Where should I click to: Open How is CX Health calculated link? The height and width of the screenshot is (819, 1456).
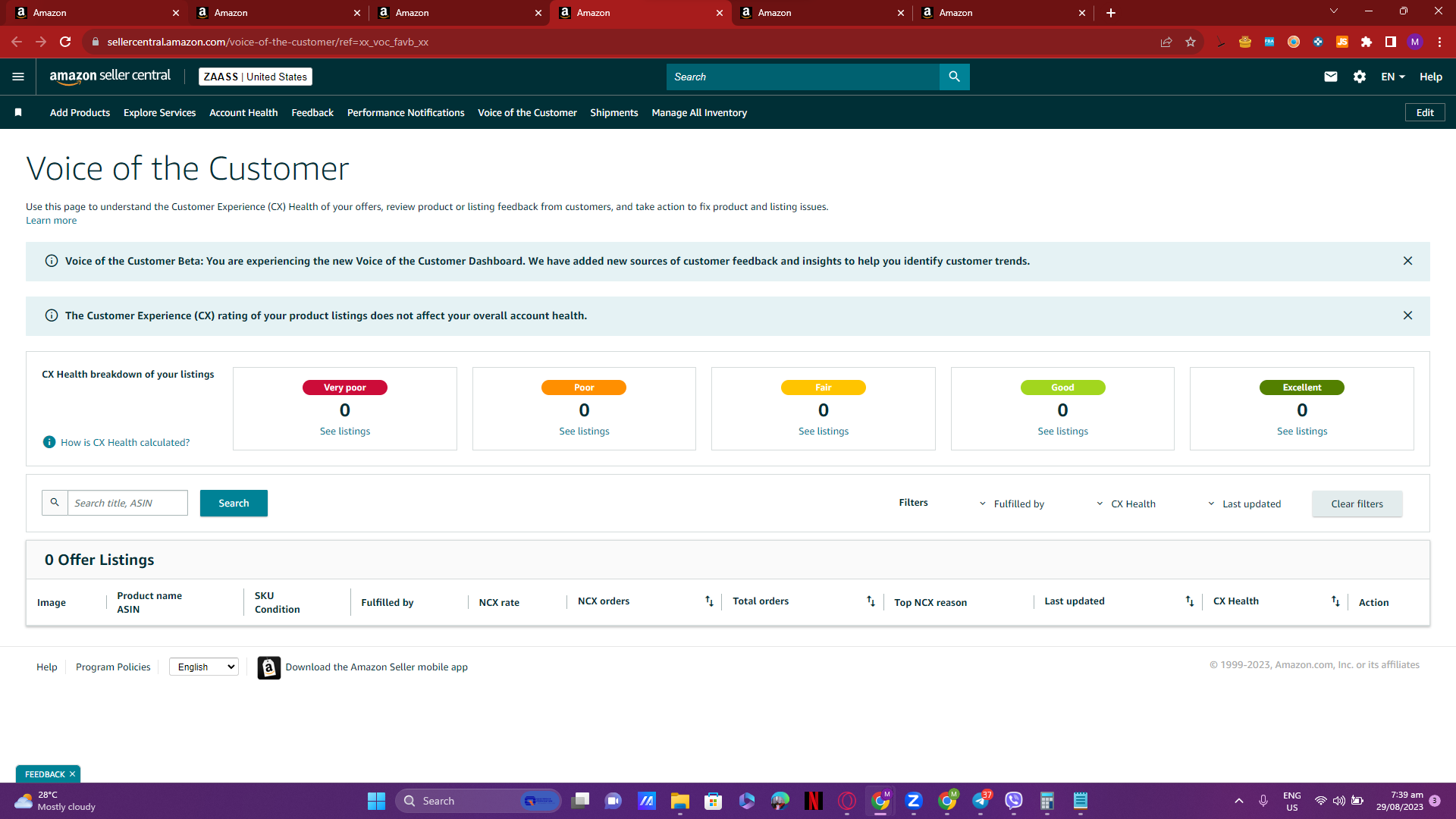(x=125, y=442)
